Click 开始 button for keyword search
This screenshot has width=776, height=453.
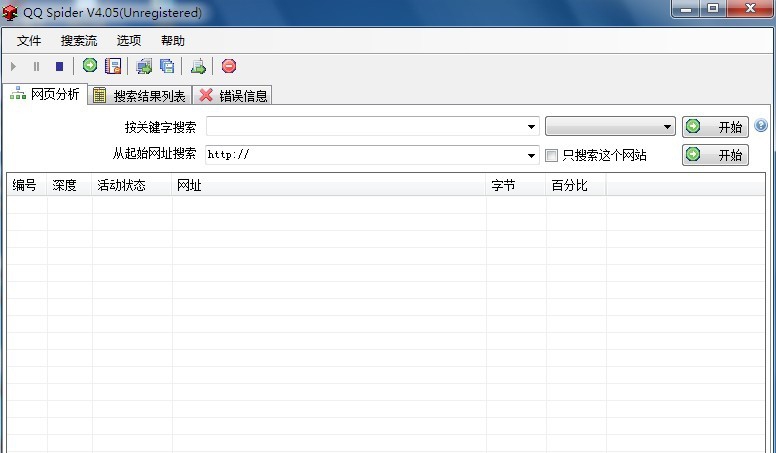[715, 127]
